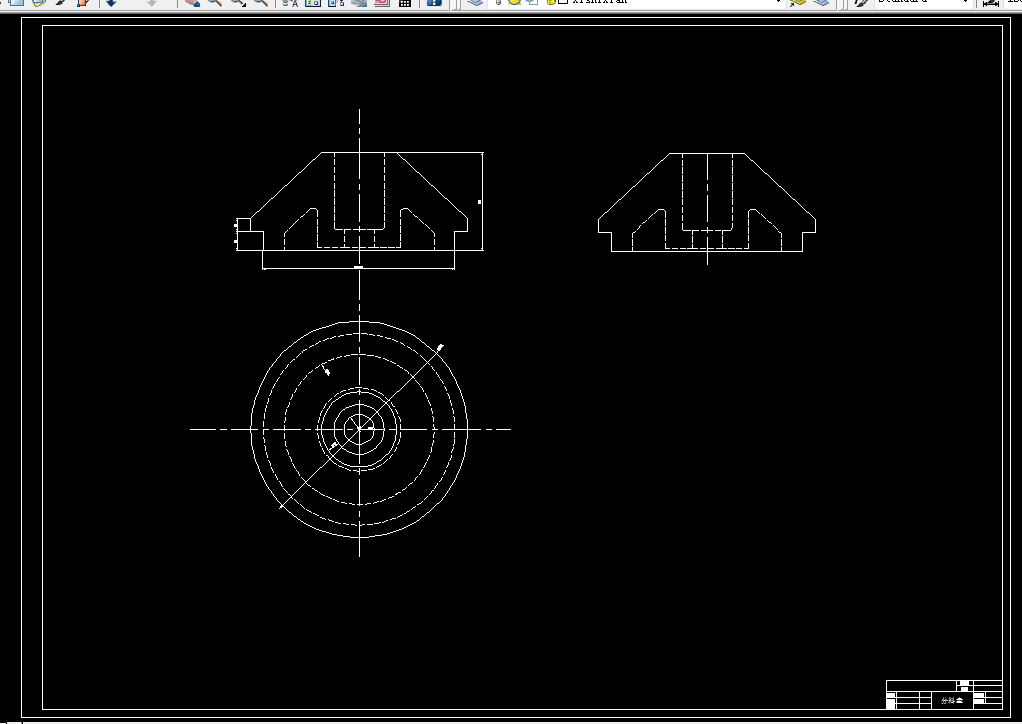
Task: Click the Undo arrow in the toolbar
Action: tap(111, 3)
